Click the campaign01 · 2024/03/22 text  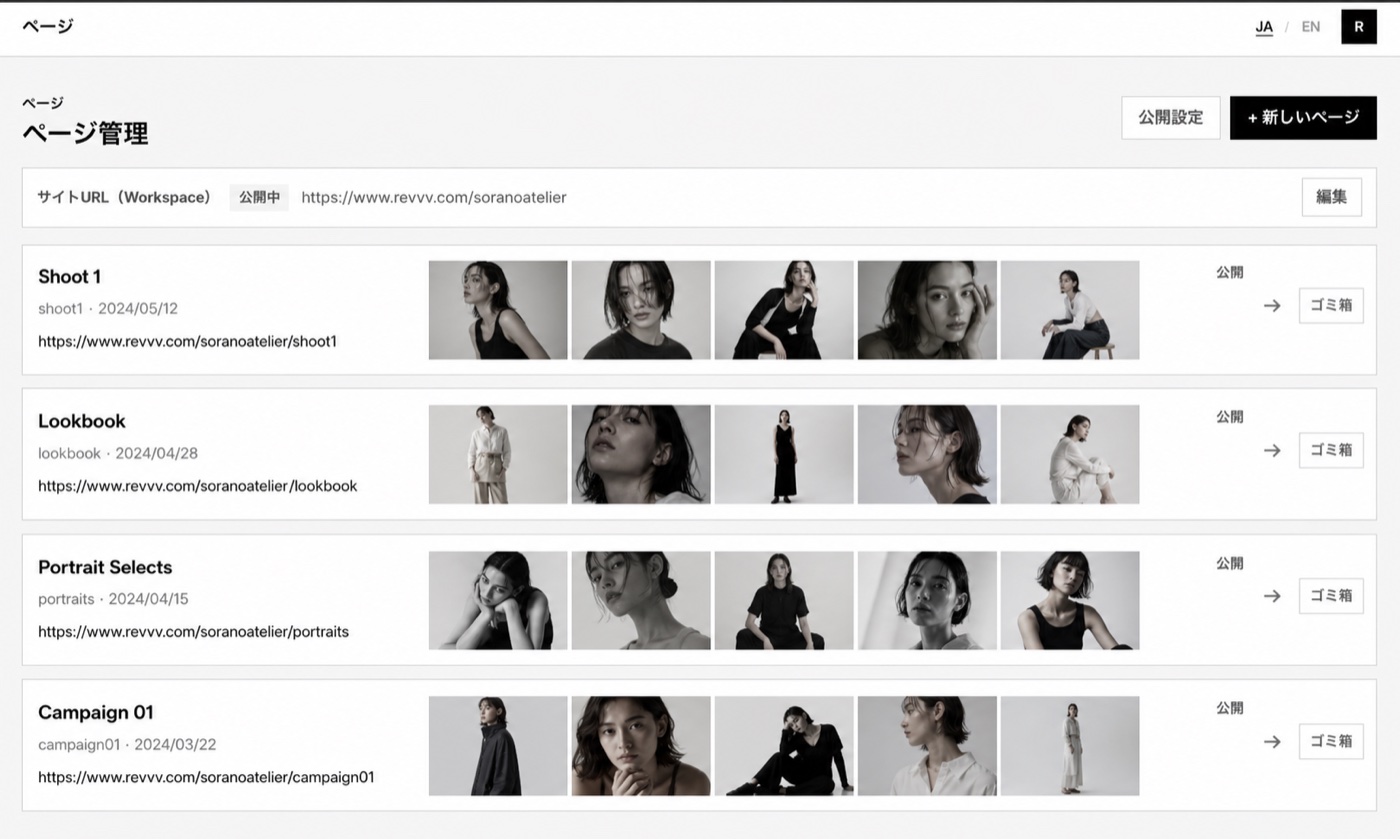[127, 744]
